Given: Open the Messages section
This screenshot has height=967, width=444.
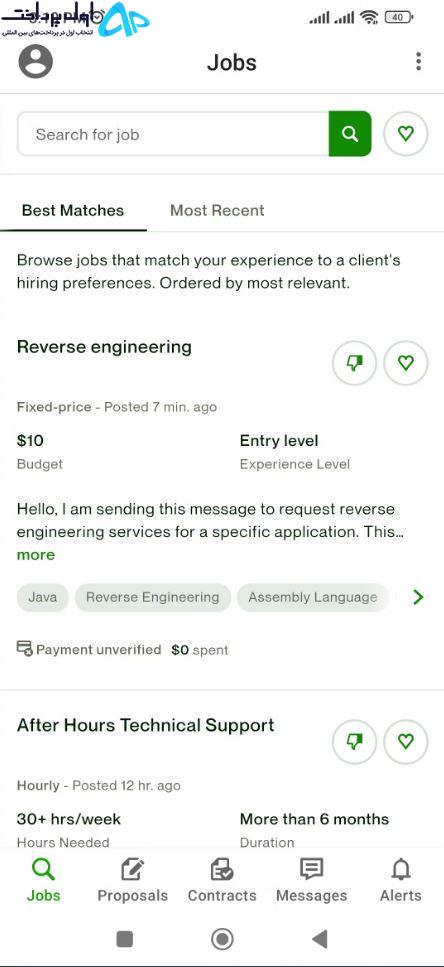Looking at the screenshot, I should (x=311, y=880).
